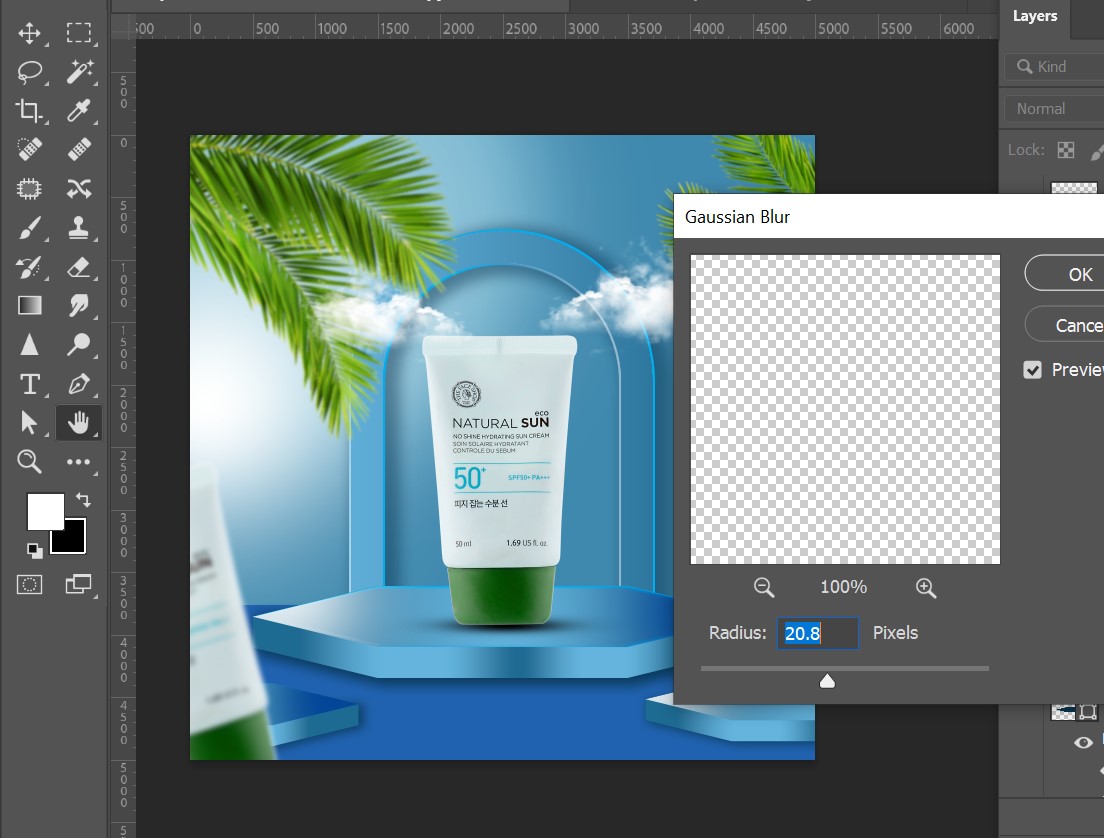
Task: Cancel the Gaussian Blur dialog
Action: click(1064, 325)
